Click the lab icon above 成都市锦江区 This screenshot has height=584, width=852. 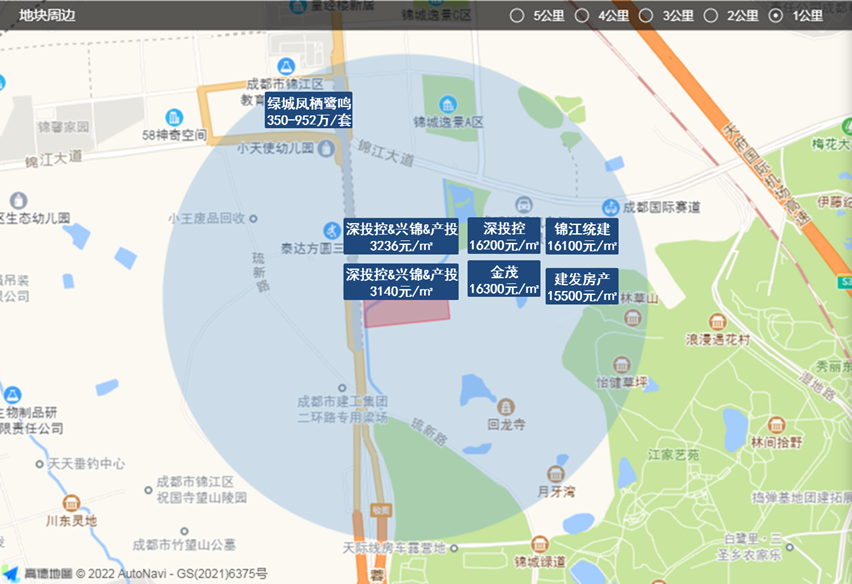pos(286,66)
